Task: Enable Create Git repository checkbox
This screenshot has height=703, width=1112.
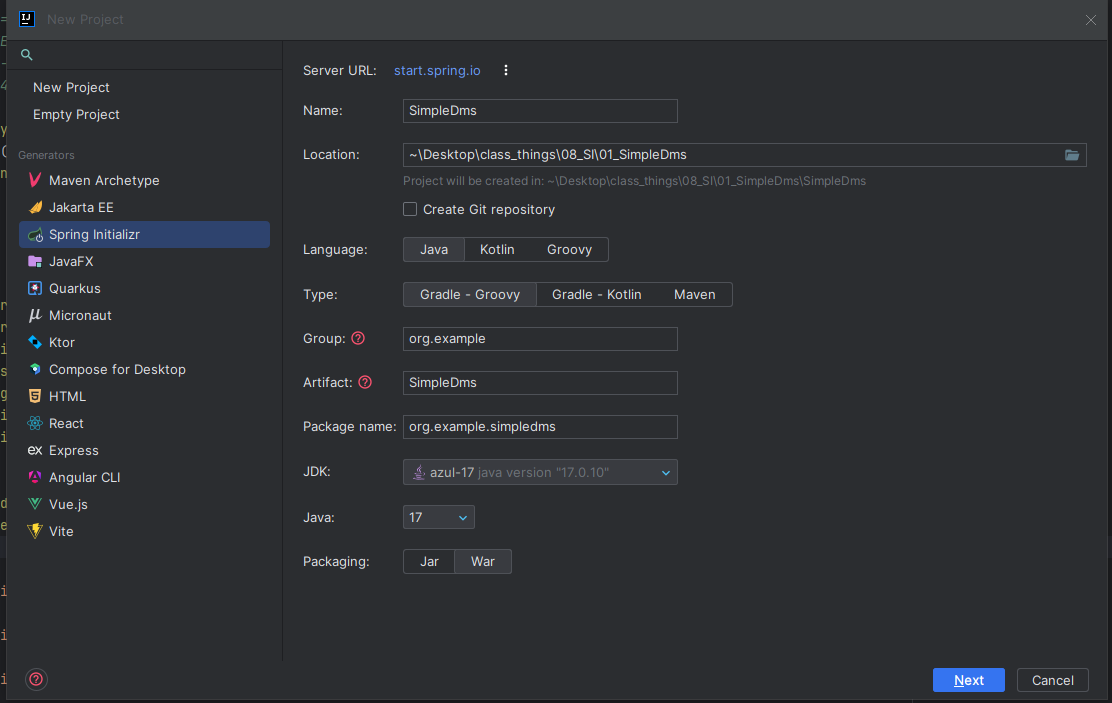Action: pyautogui.click(x=410, y=209)
